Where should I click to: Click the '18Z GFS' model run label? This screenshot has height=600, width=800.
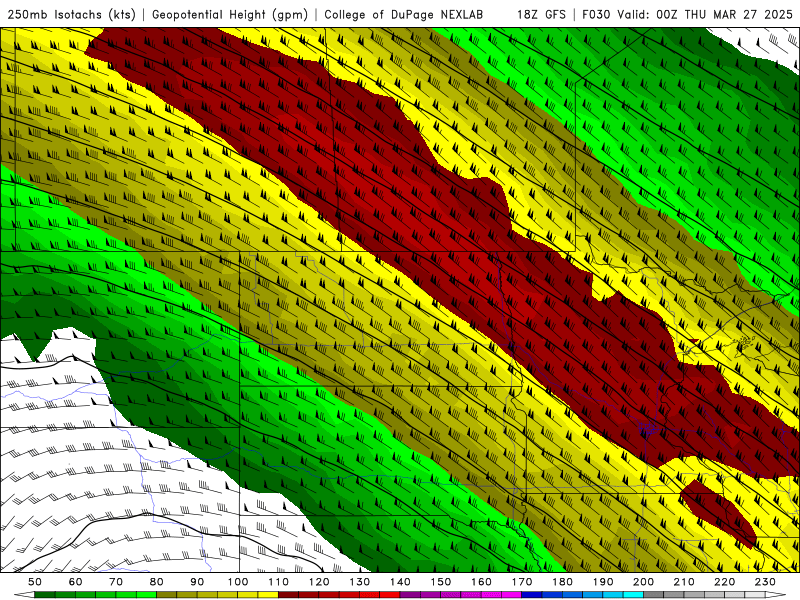coord(541,15)
